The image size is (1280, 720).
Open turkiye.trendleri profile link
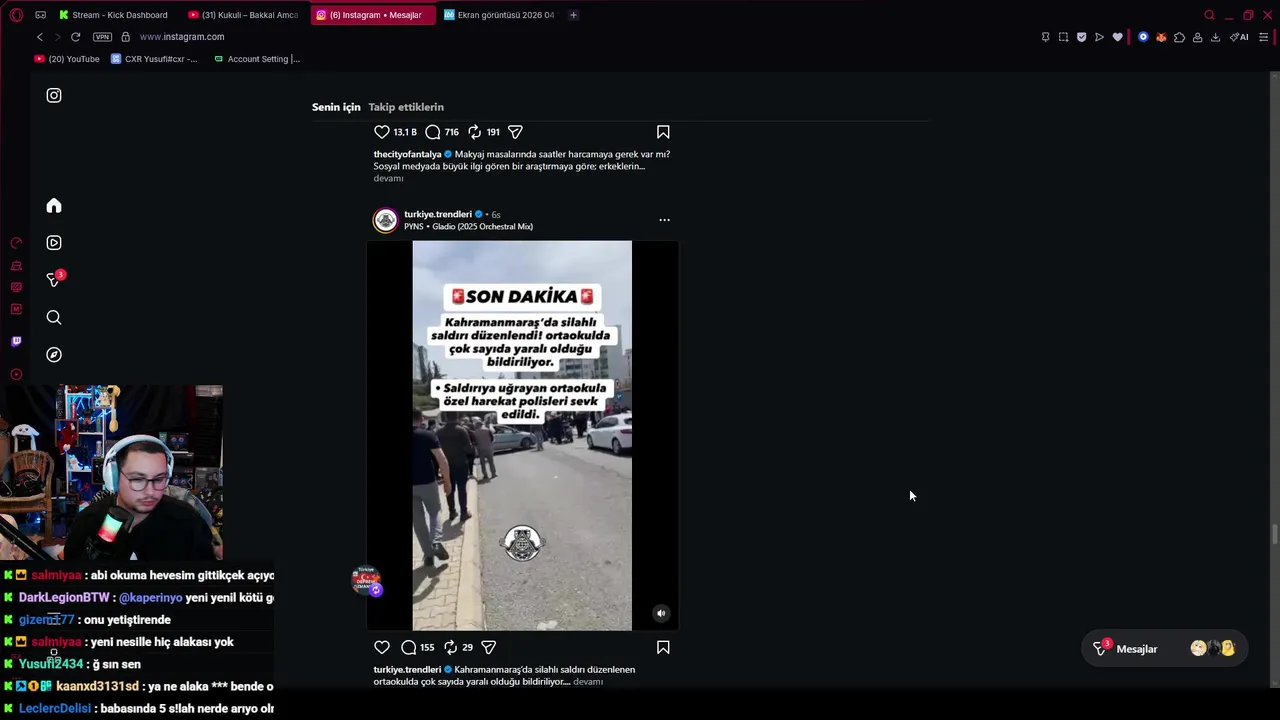click(x=438, y=214)
